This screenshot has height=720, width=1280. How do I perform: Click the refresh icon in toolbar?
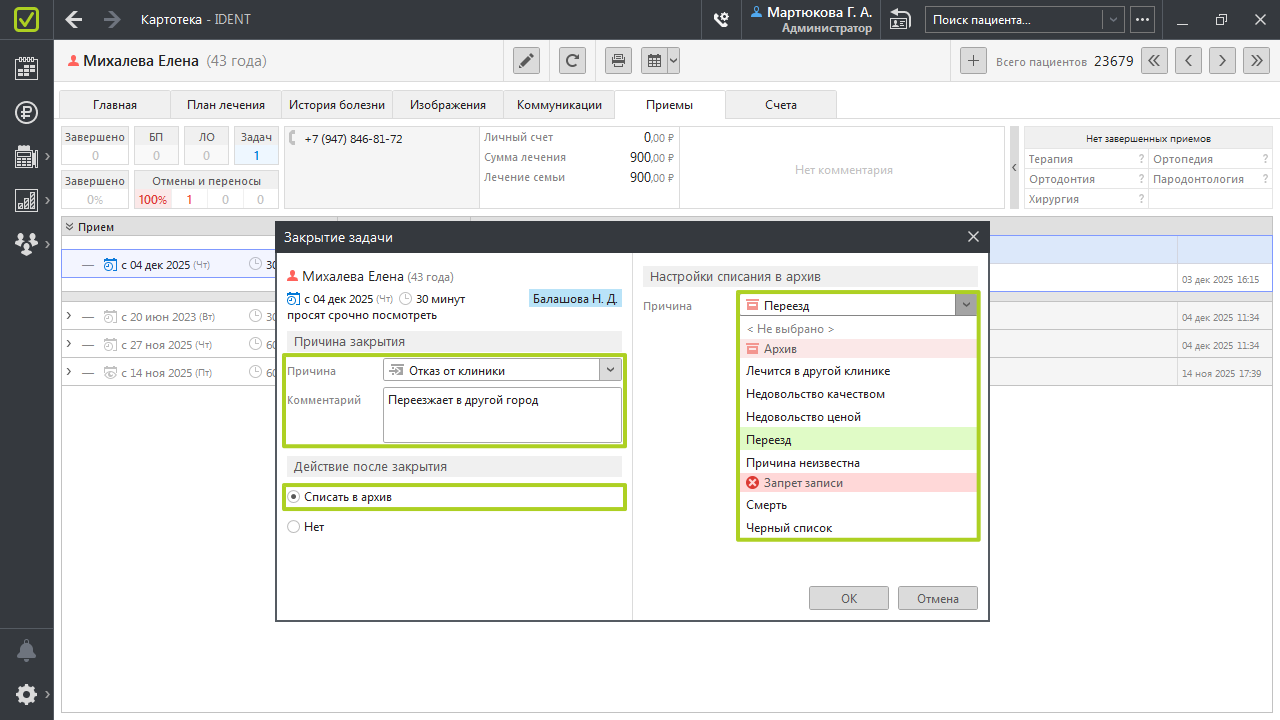pyautogui.click(x=573, y=61)
